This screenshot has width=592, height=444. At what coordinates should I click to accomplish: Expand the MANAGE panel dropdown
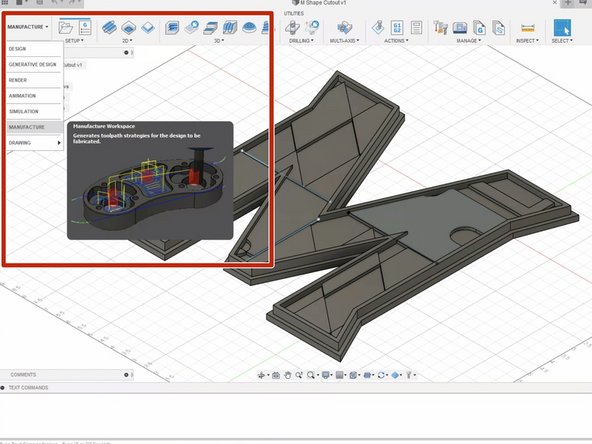pos(469,40)
